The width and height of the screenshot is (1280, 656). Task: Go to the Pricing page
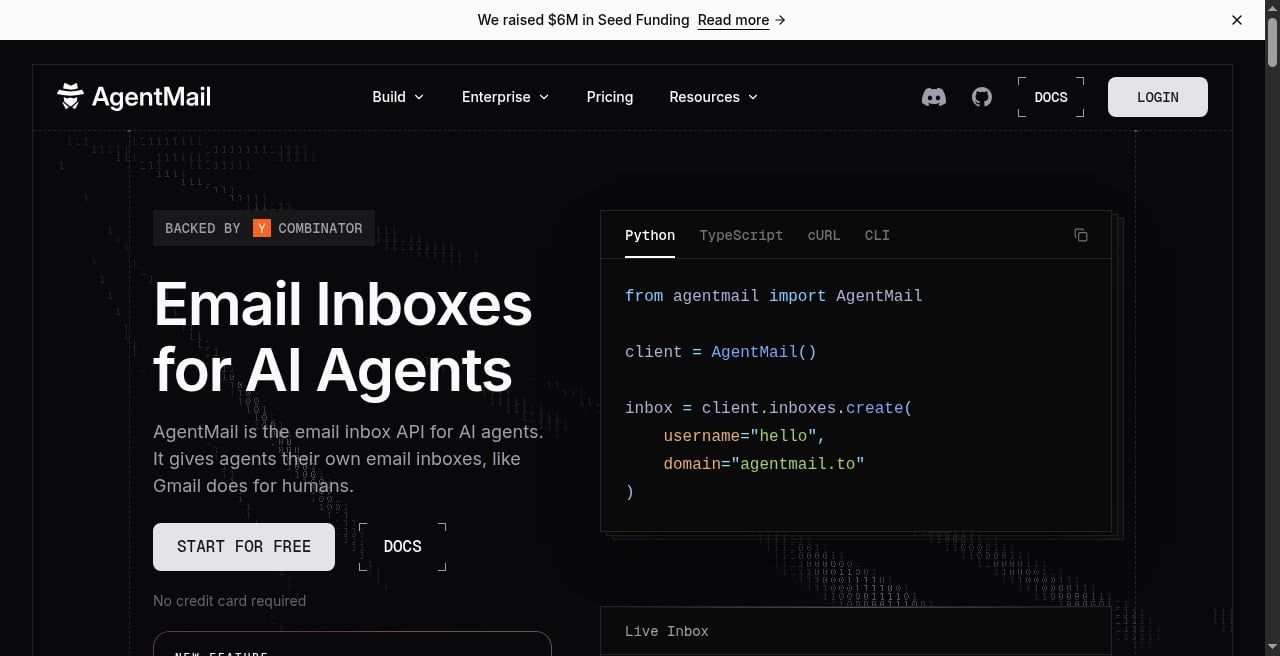(610, 97)
